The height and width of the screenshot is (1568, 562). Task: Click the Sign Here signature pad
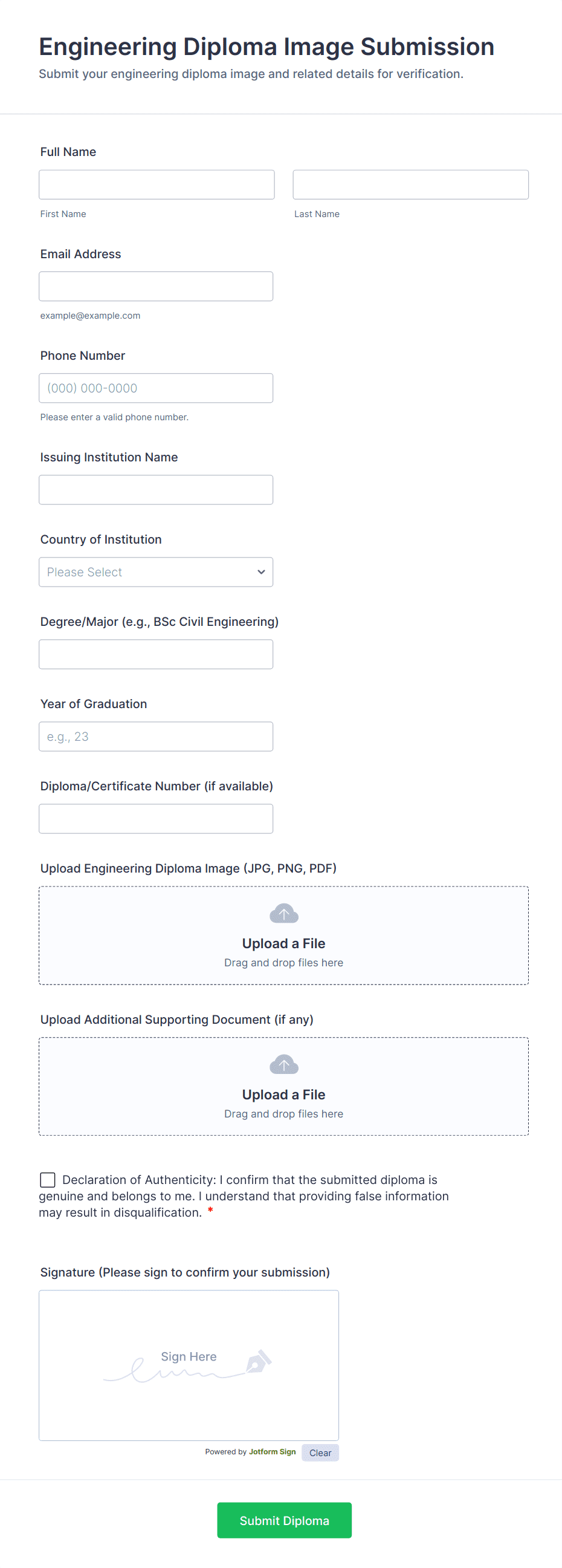tap(189, 1365)
